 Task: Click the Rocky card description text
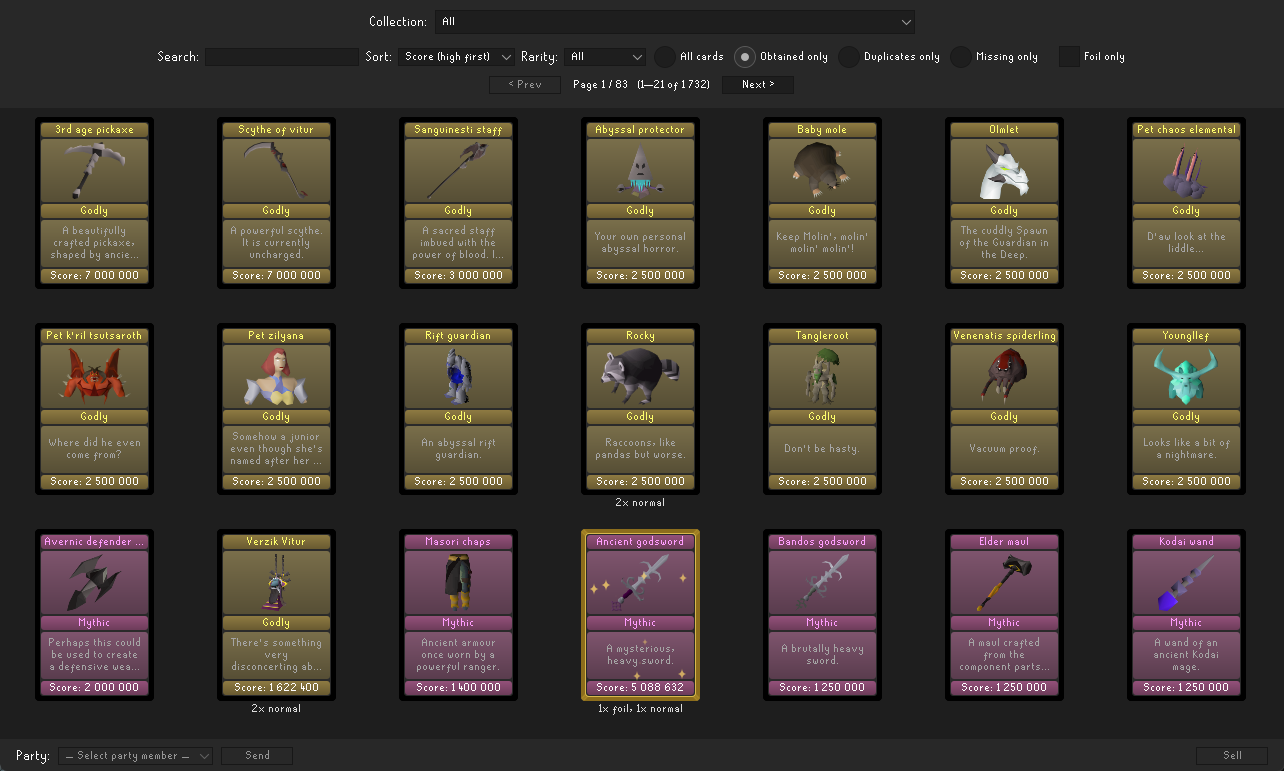[640, 448]
